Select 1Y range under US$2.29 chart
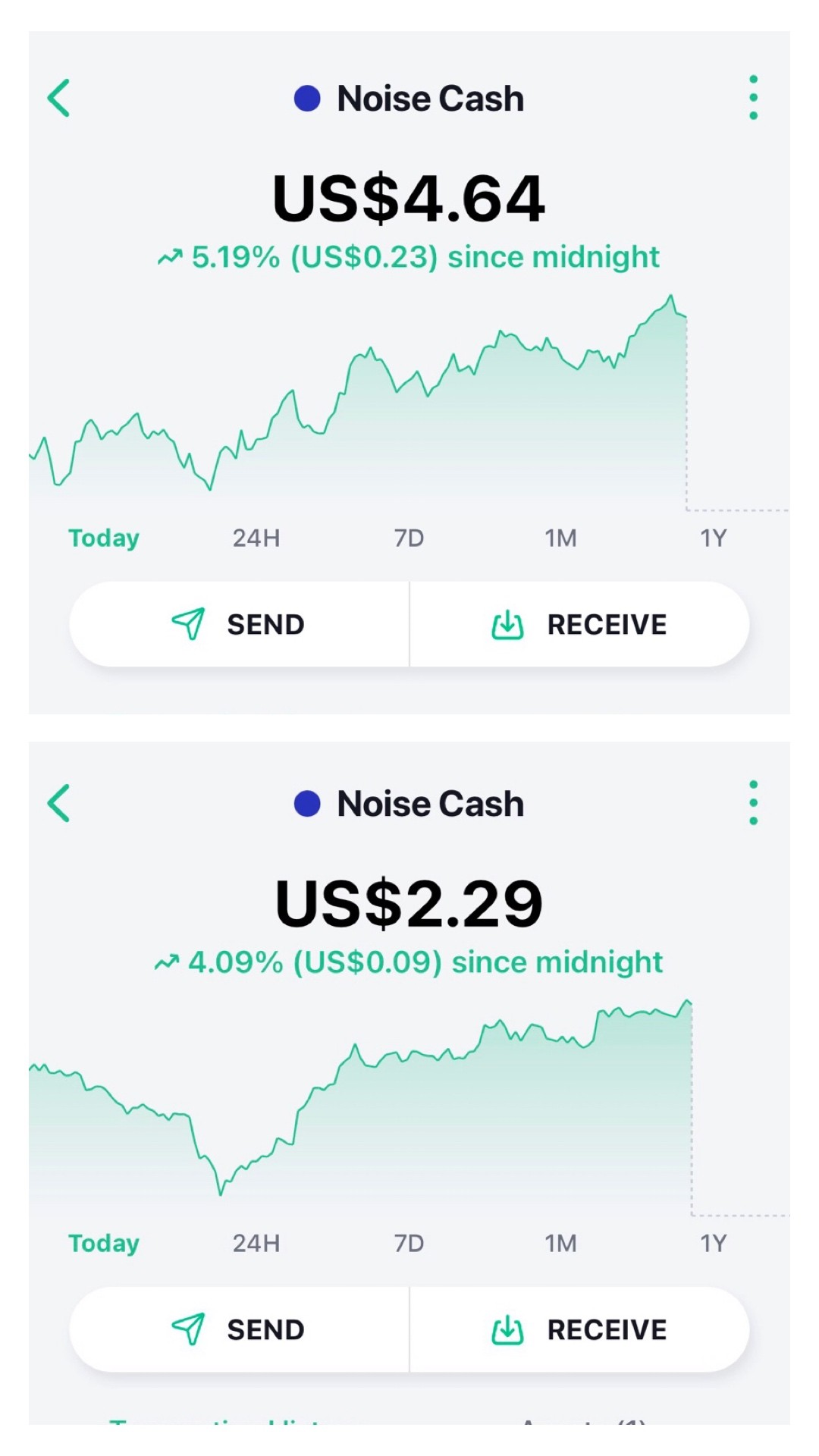The width and height of the screenshot is (819, 1456). coord(714,1244)
